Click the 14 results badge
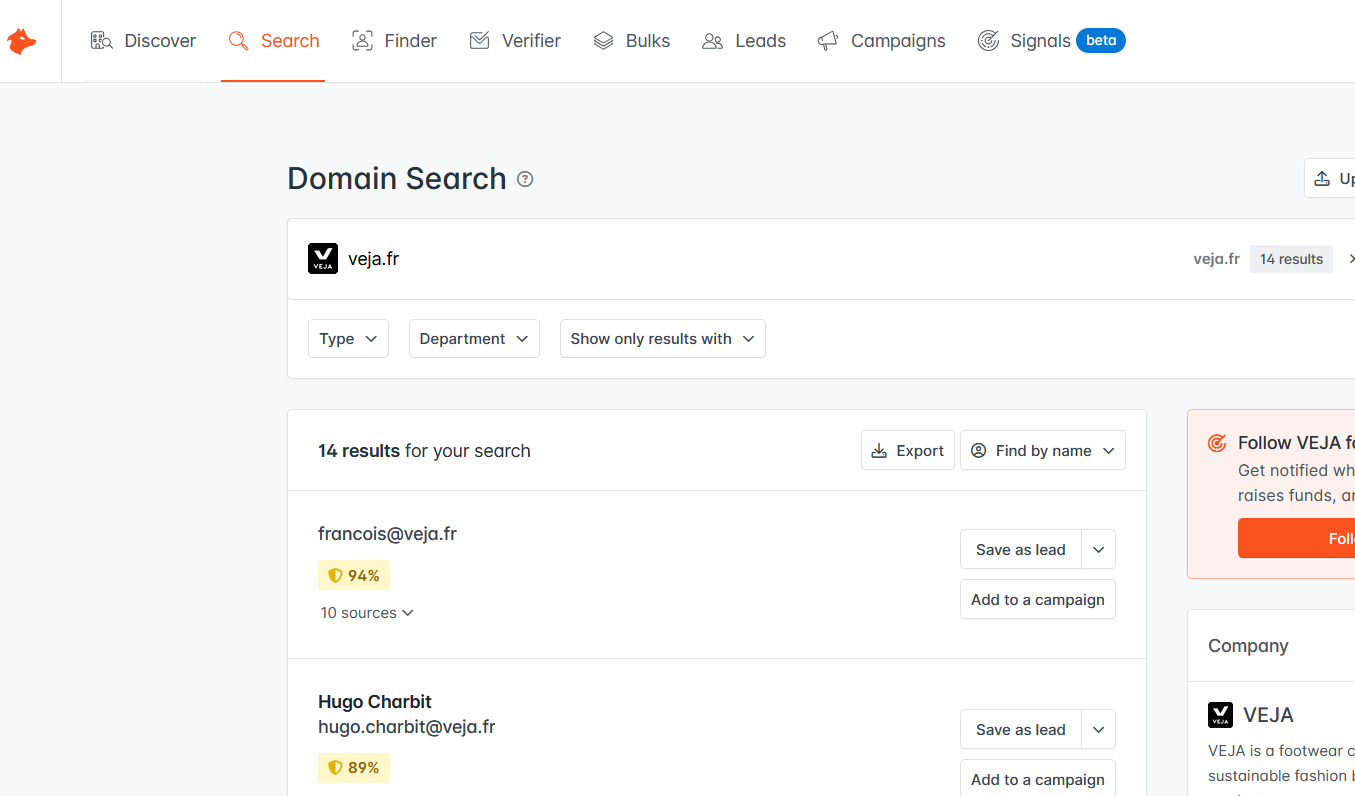1355x796 pixels. coord(1291,259)
